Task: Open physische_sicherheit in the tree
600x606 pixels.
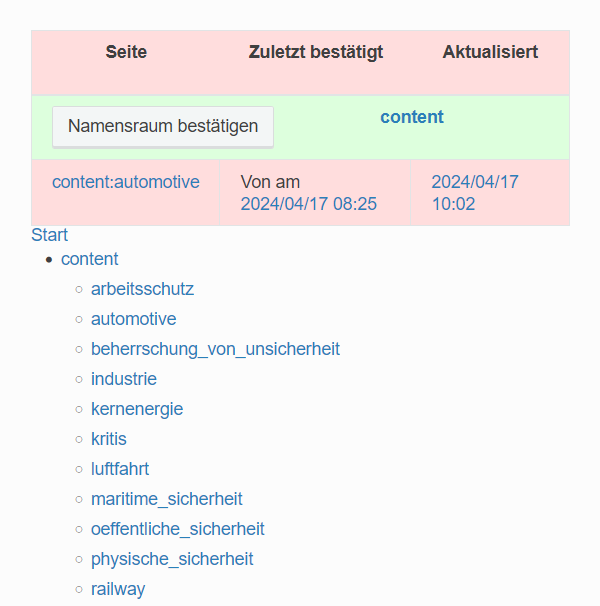Action: coord(172,559)
